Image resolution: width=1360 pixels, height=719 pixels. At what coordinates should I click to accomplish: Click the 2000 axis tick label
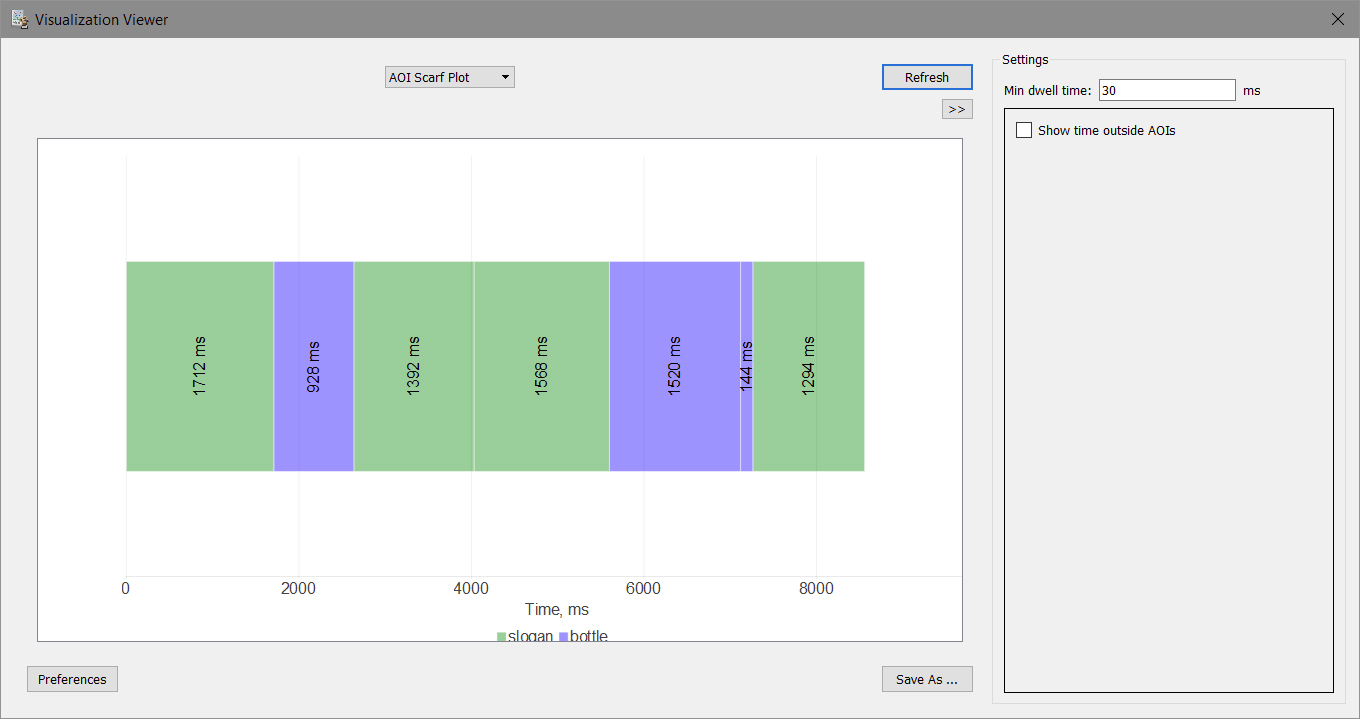[x=298, y=588]
